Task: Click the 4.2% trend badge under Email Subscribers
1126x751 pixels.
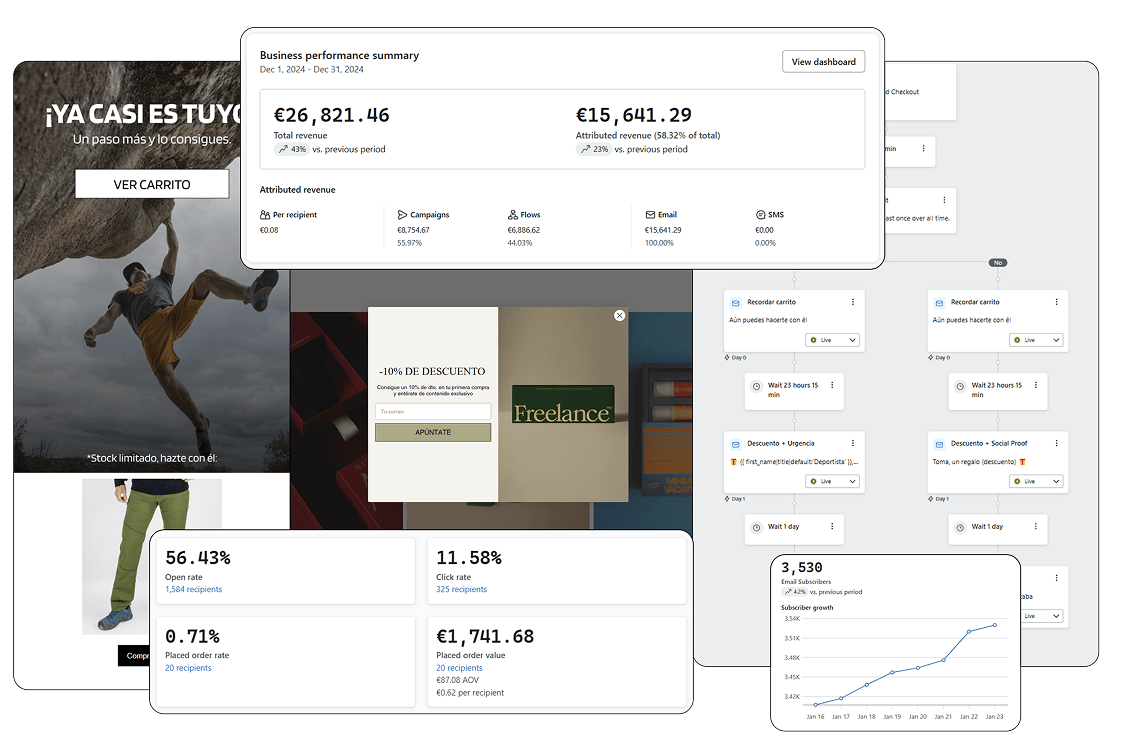Action: click(x=794, y=592)
